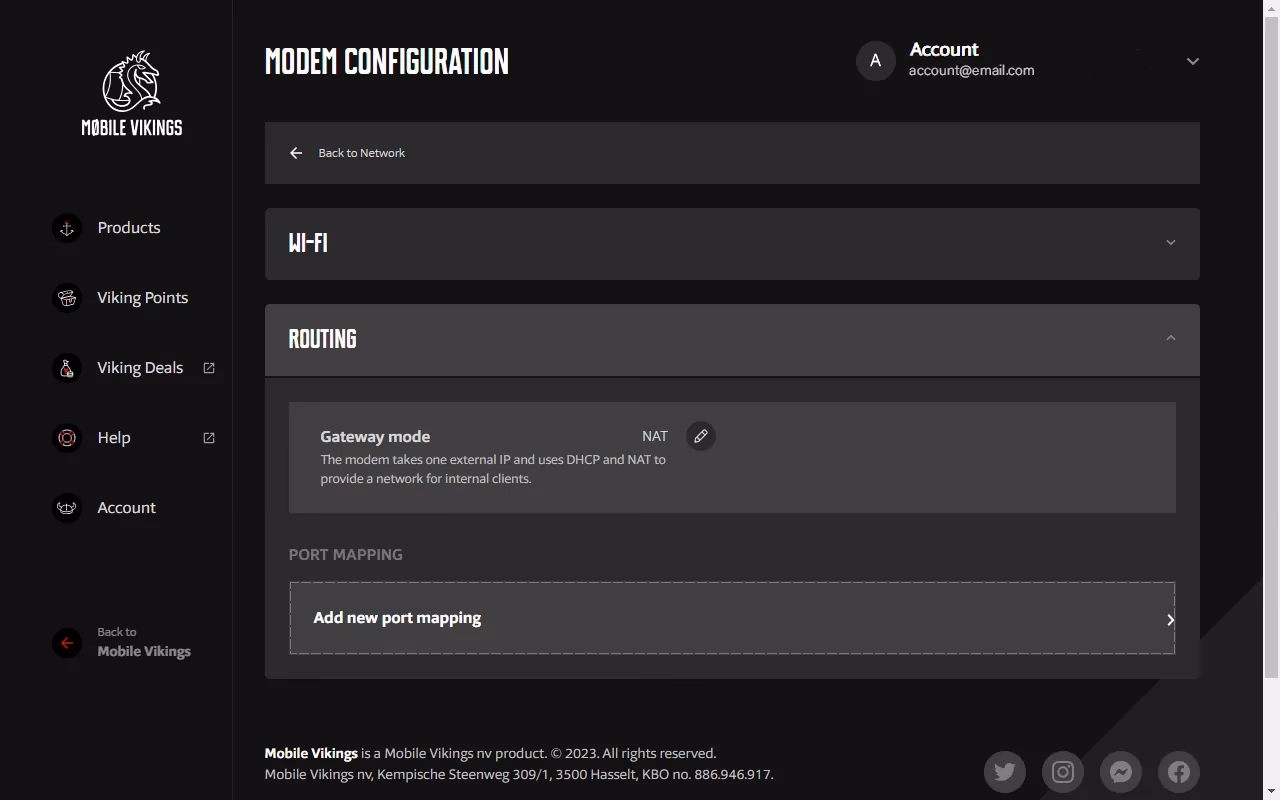Go to Account in sidebar
This screenshot has height=800, width=1280.
pyautogui.click(x=126, y=508)
